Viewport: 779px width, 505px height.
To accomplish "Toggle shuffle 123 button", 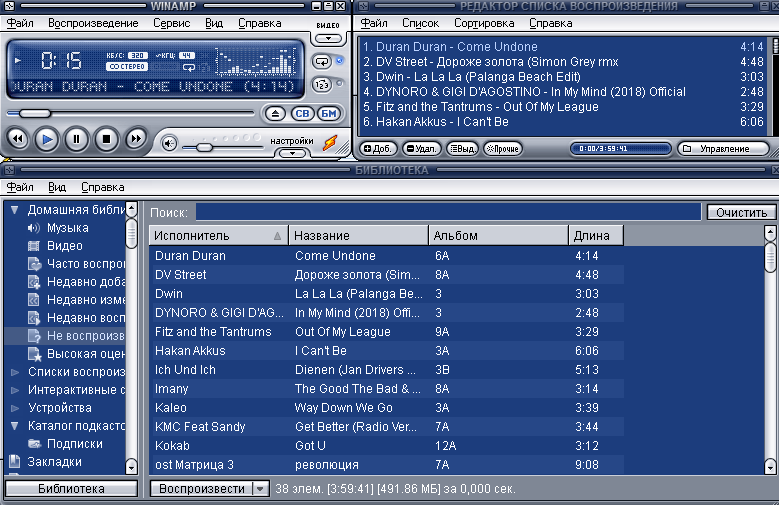I will pos(322,84).
